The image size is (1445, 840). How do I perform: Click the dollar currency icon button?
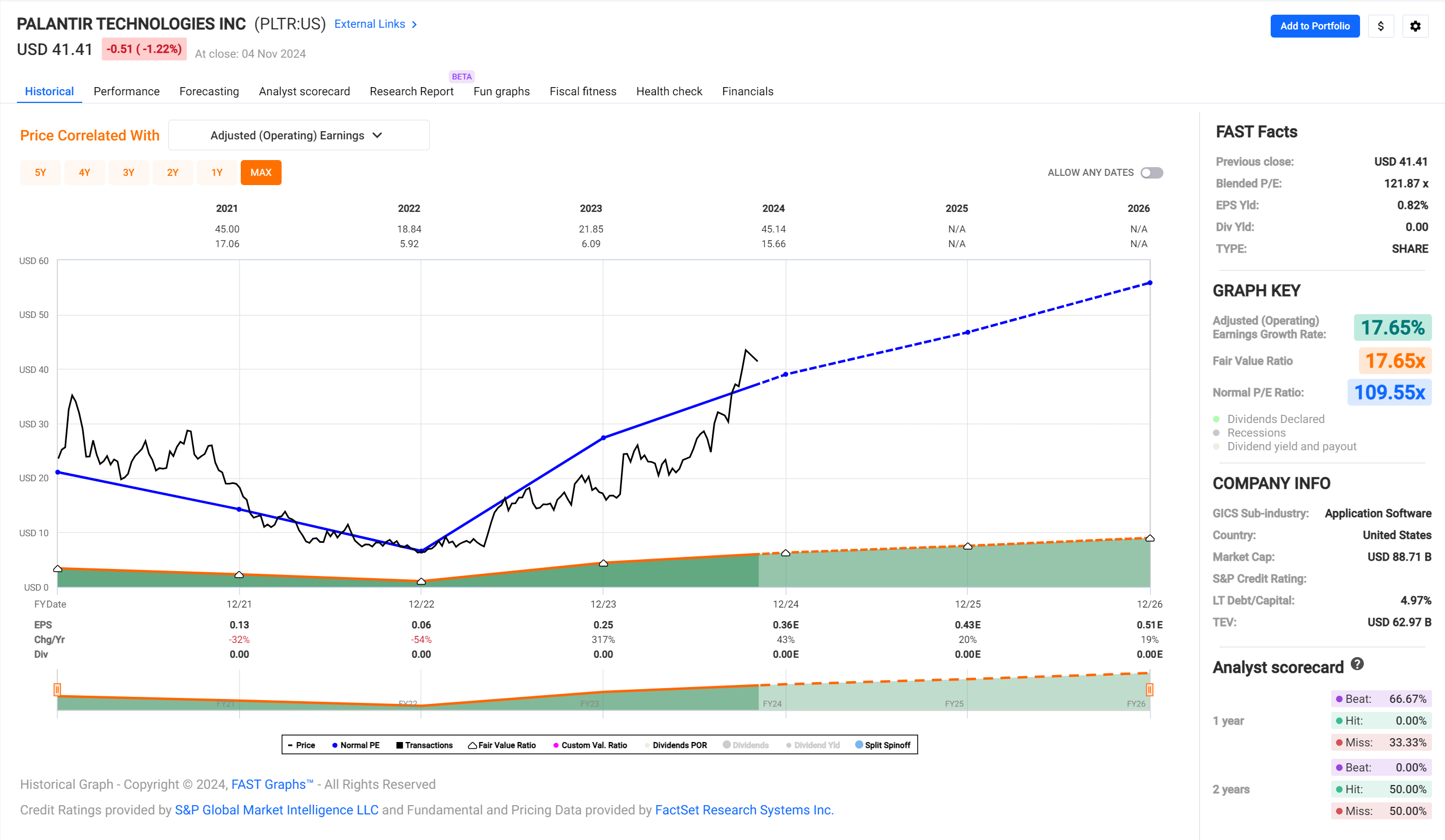[x=1380, y=26]
